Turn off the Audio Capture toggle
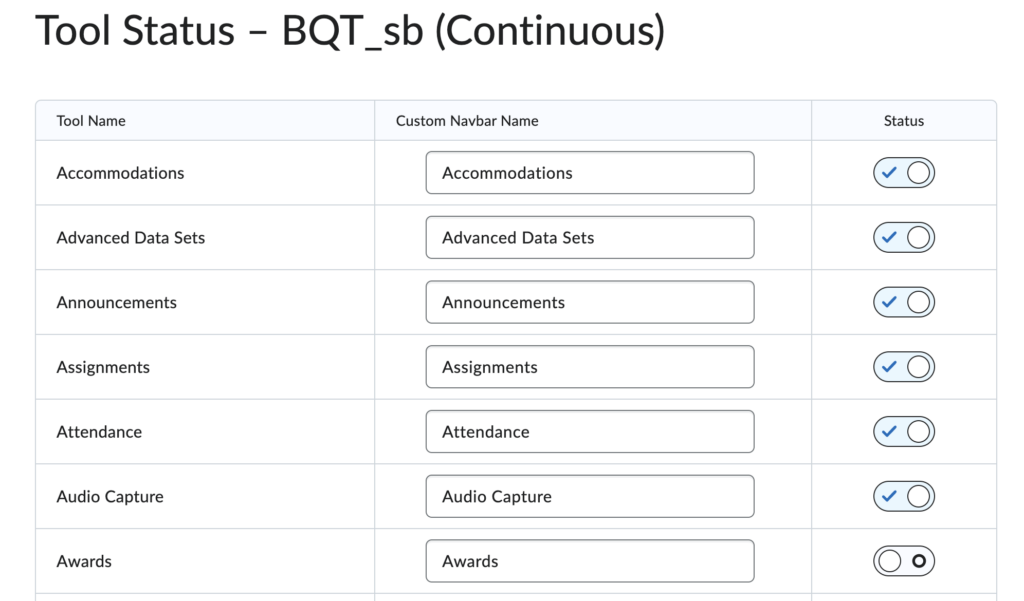 click(x=904, y=496)
